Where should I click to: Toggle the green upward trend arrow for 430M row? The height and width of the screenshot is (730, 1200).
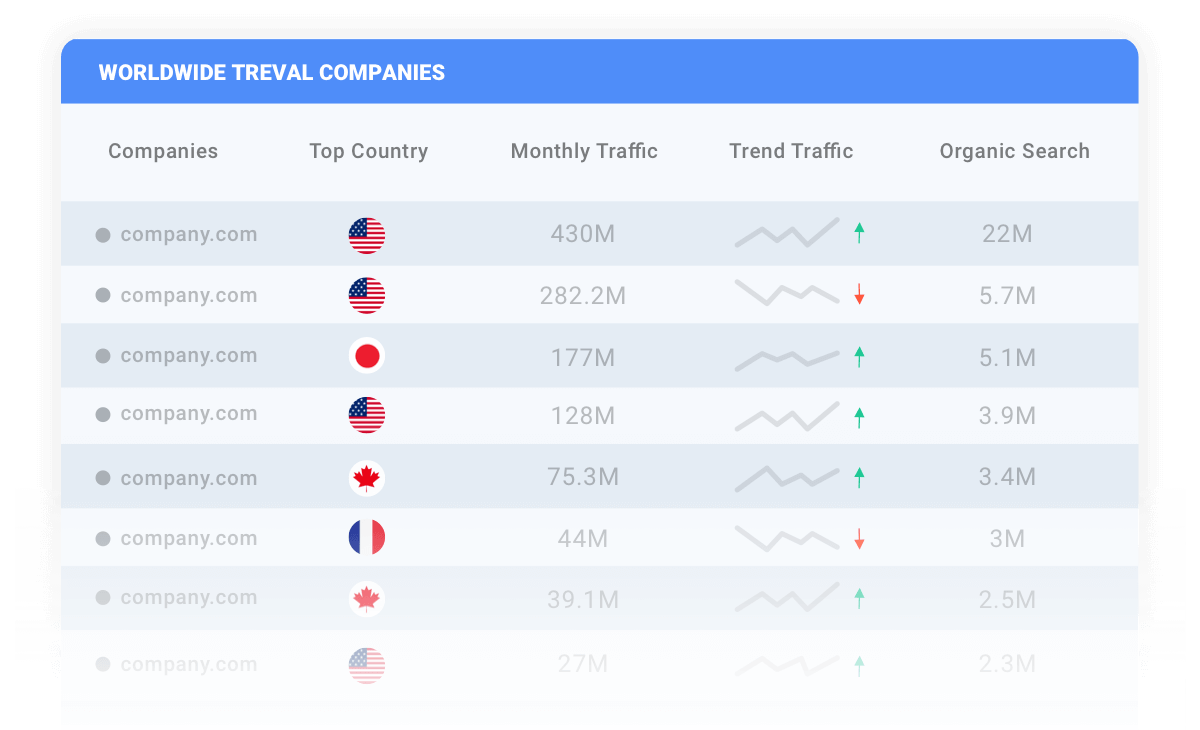(860, 233)
